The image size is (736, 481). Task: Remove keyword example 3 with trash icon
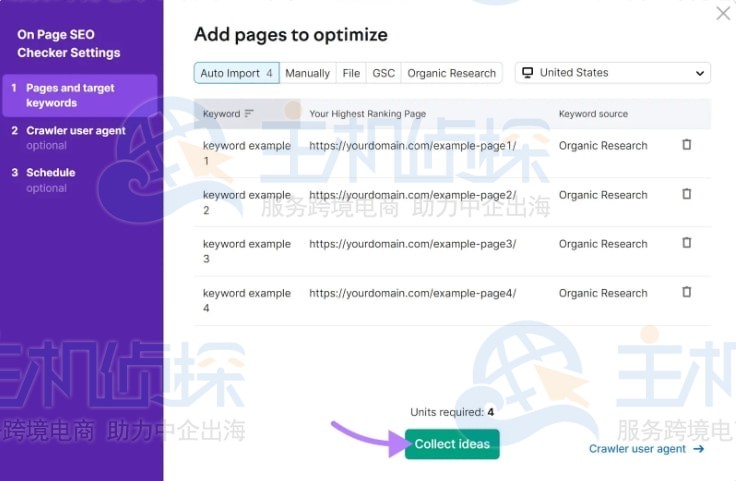click(686, 243)
